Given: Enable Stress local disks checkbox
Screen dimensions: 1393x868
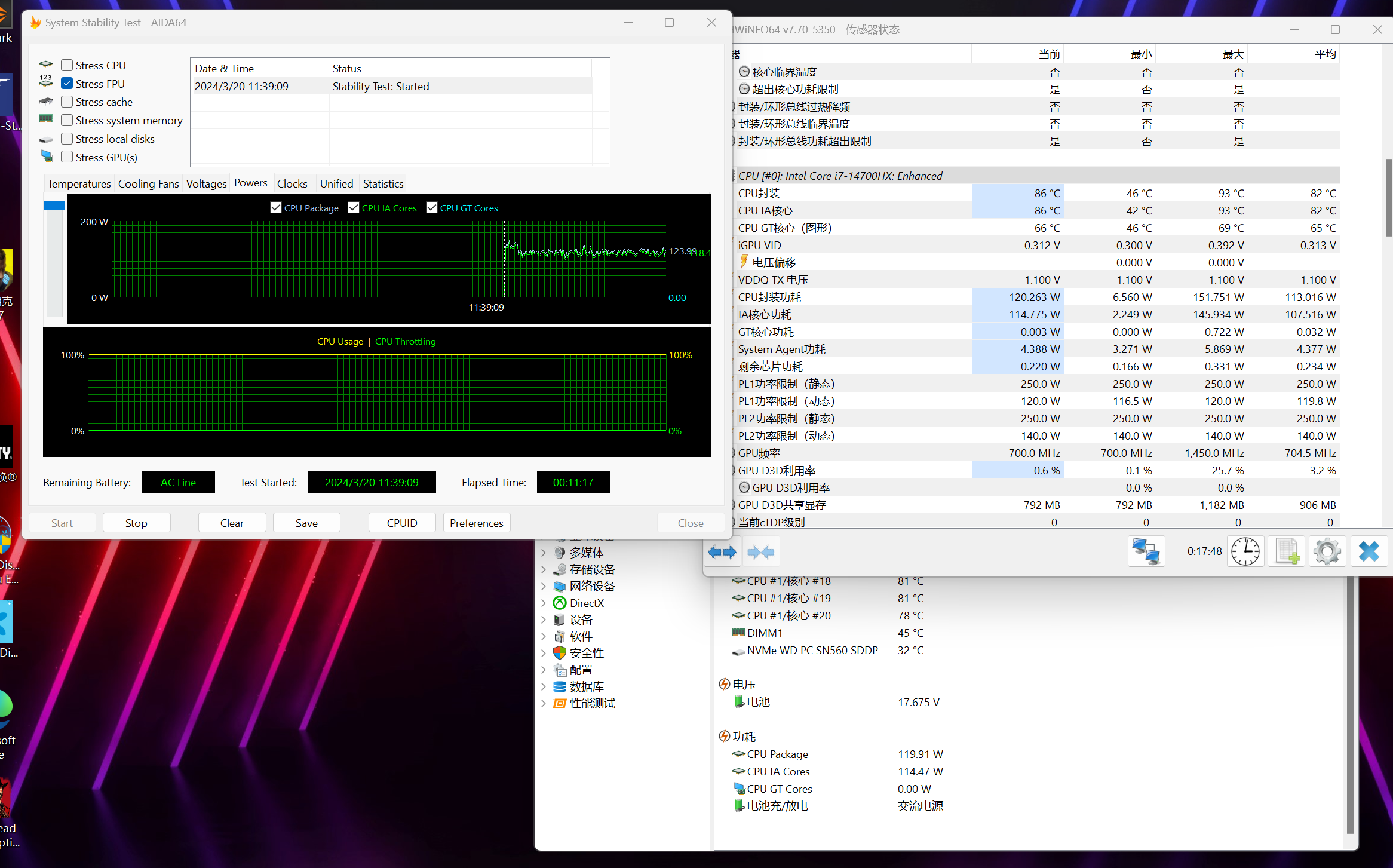Looking at the screenshot, I should [67, 139].
